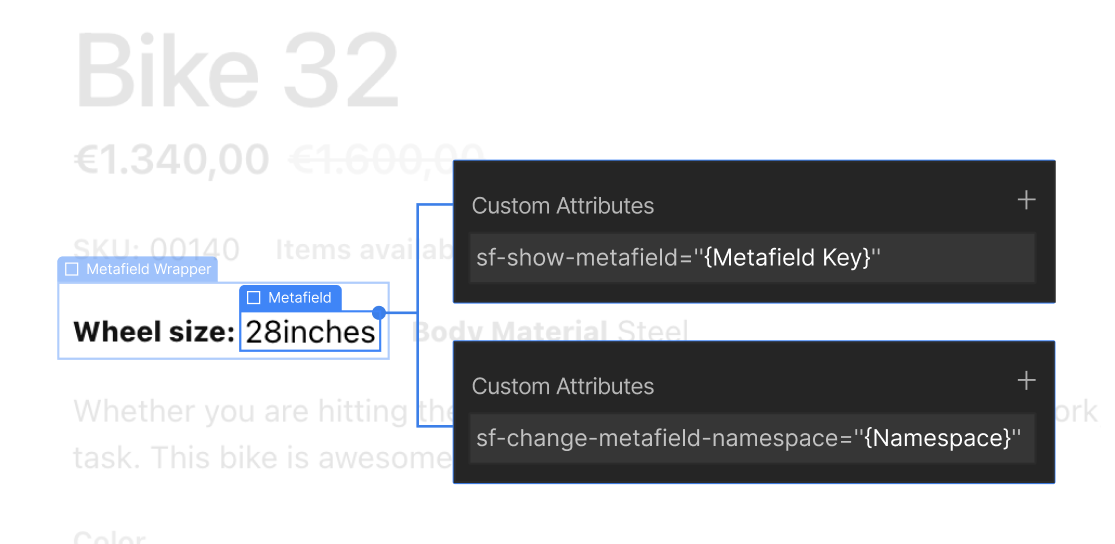Screen dimensions: 1115x544
Task: Click the SKU: 00140 text
Action: (x=156, y=250)
